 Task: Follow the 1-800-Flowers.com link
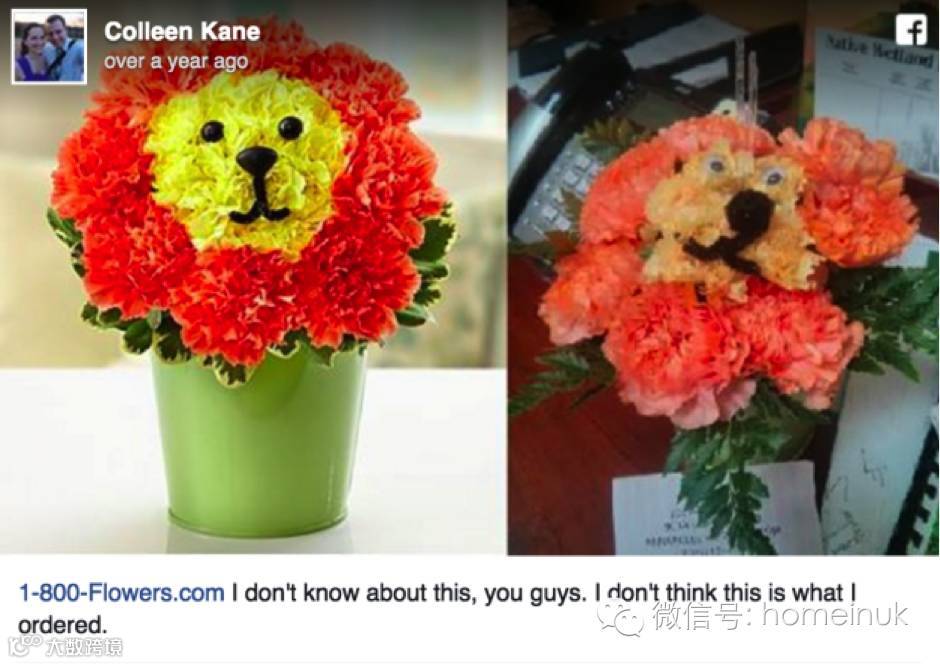coord(122,593)
